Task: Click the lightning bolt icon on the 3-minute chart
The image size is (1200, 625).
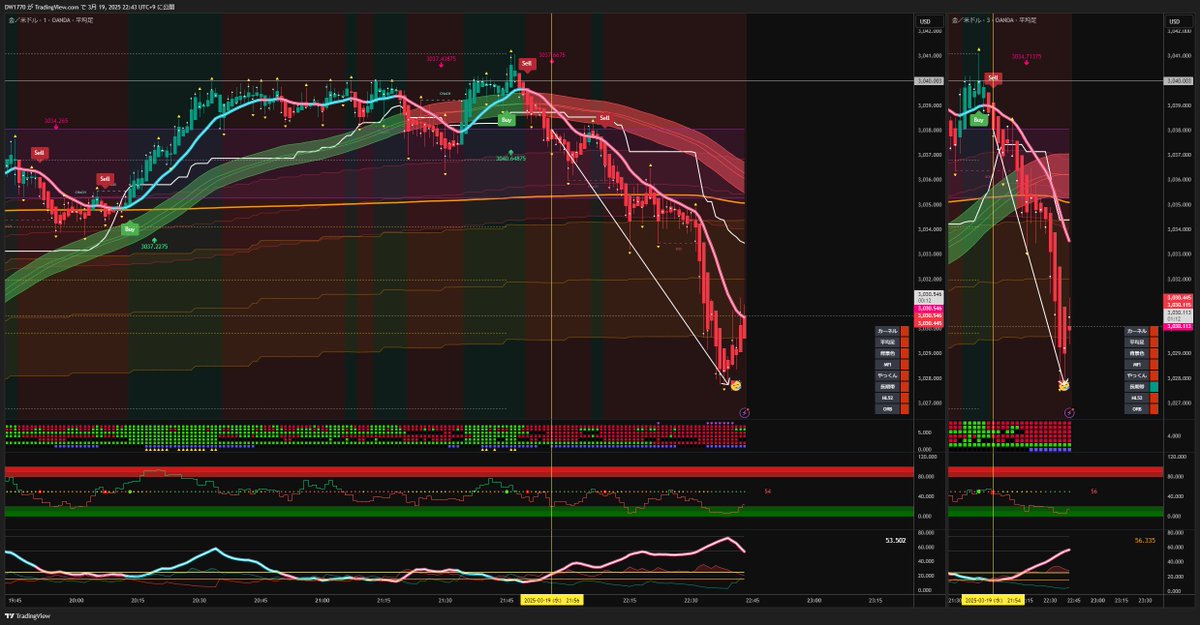Action: 1069,411
